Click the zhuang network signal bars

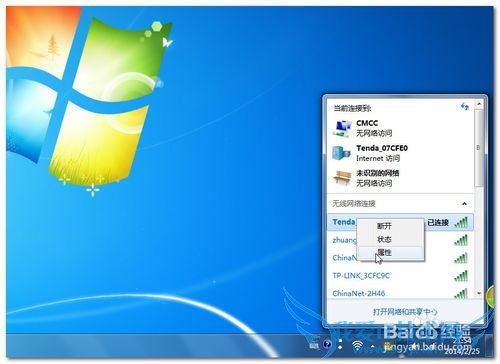[461, 240]
